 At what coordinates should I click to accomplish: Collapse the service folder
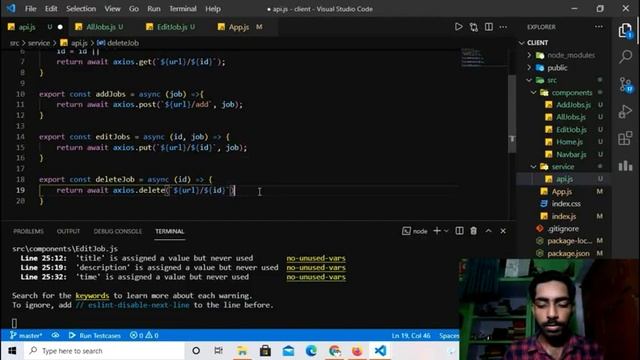pos(534,167)
